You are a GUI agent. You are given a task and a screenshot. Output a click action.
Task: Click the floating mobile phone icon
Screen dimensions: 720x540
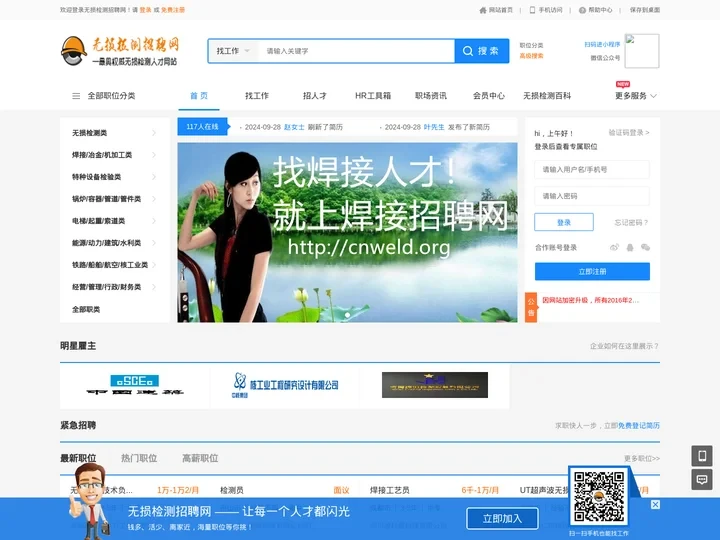pos(702,456)
